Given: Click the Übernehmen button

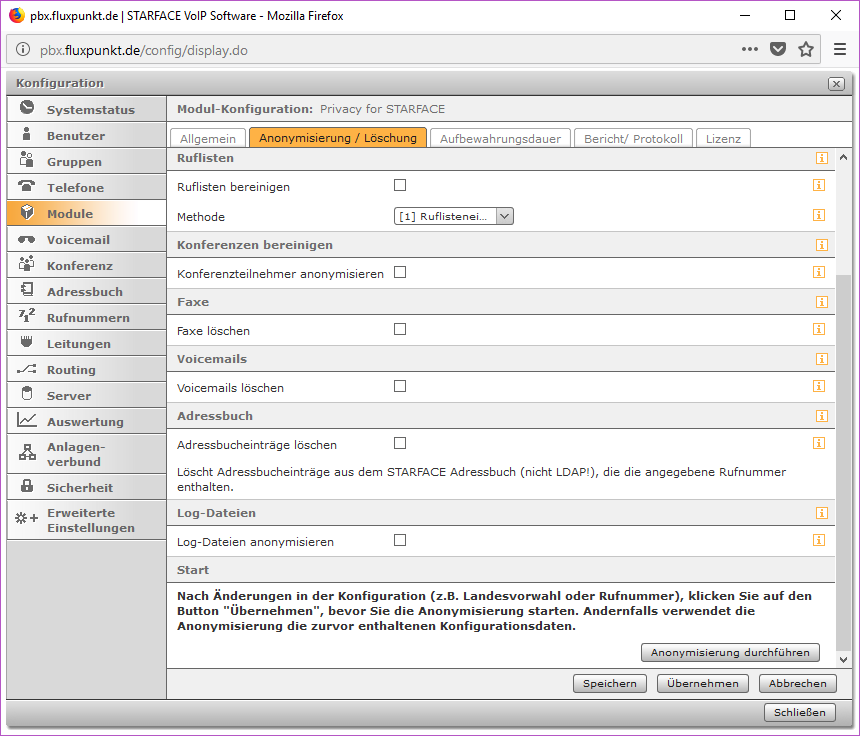Looking at the screenshot, I should (703, 683).
